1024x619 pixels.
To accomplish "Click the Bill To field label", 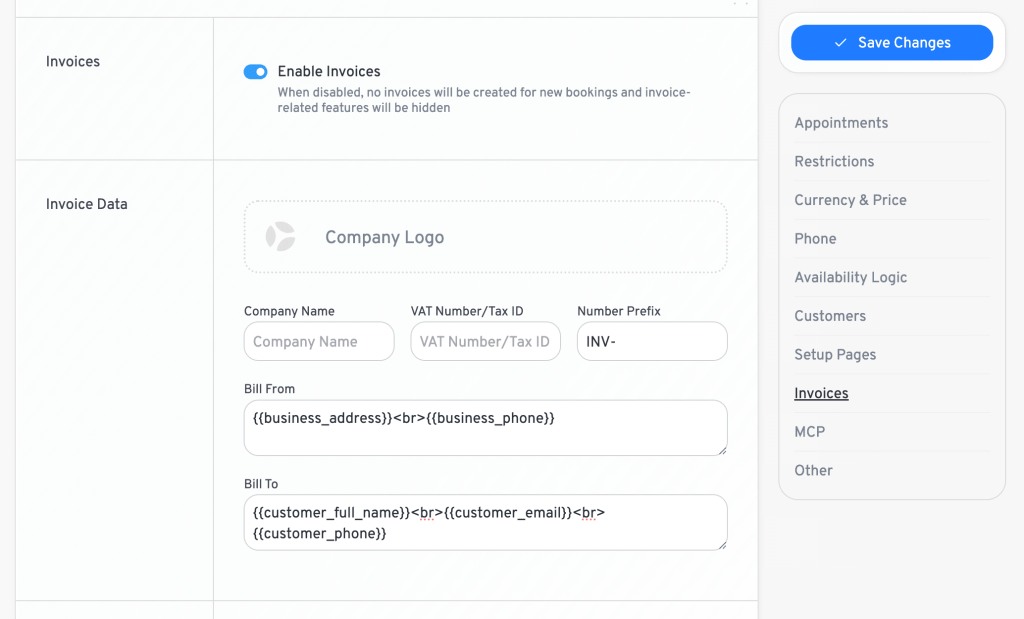I will (261, 484).
